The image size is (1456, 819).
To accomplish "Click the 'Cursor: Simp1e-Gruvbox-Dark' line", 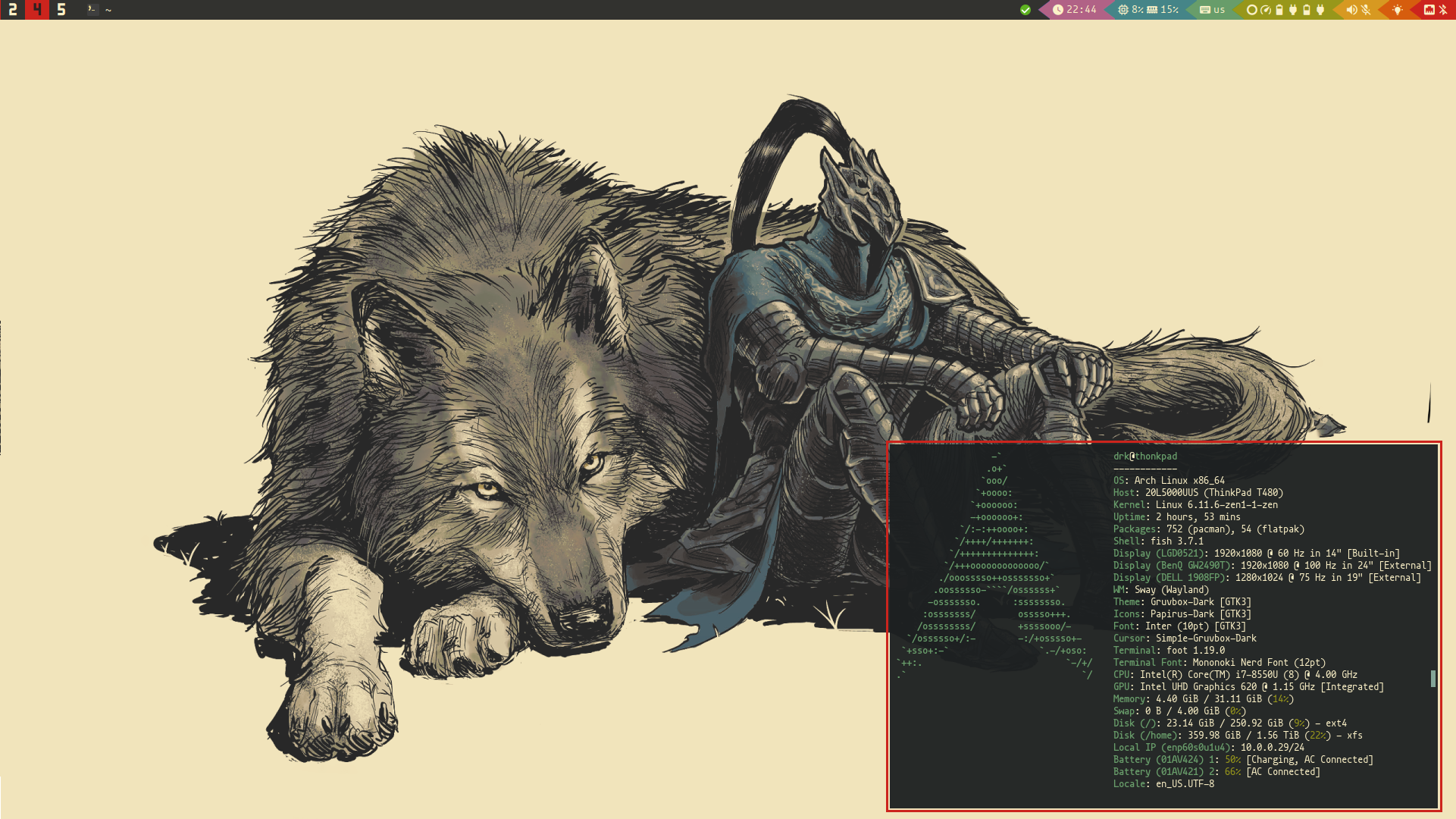I will tap(1185, 639).
